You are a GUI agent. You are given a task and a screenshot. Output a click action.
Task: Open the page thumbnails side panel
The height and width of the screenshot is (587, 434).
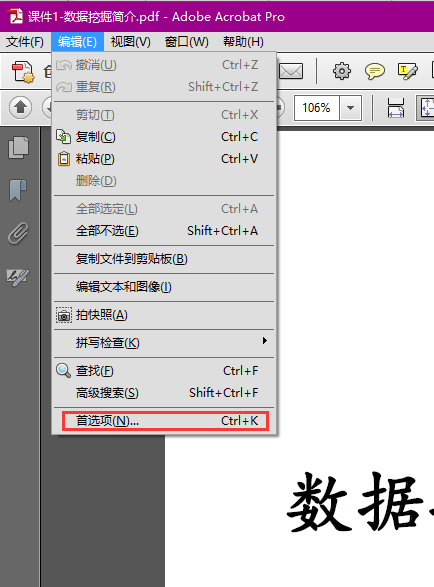click(18, 147)
